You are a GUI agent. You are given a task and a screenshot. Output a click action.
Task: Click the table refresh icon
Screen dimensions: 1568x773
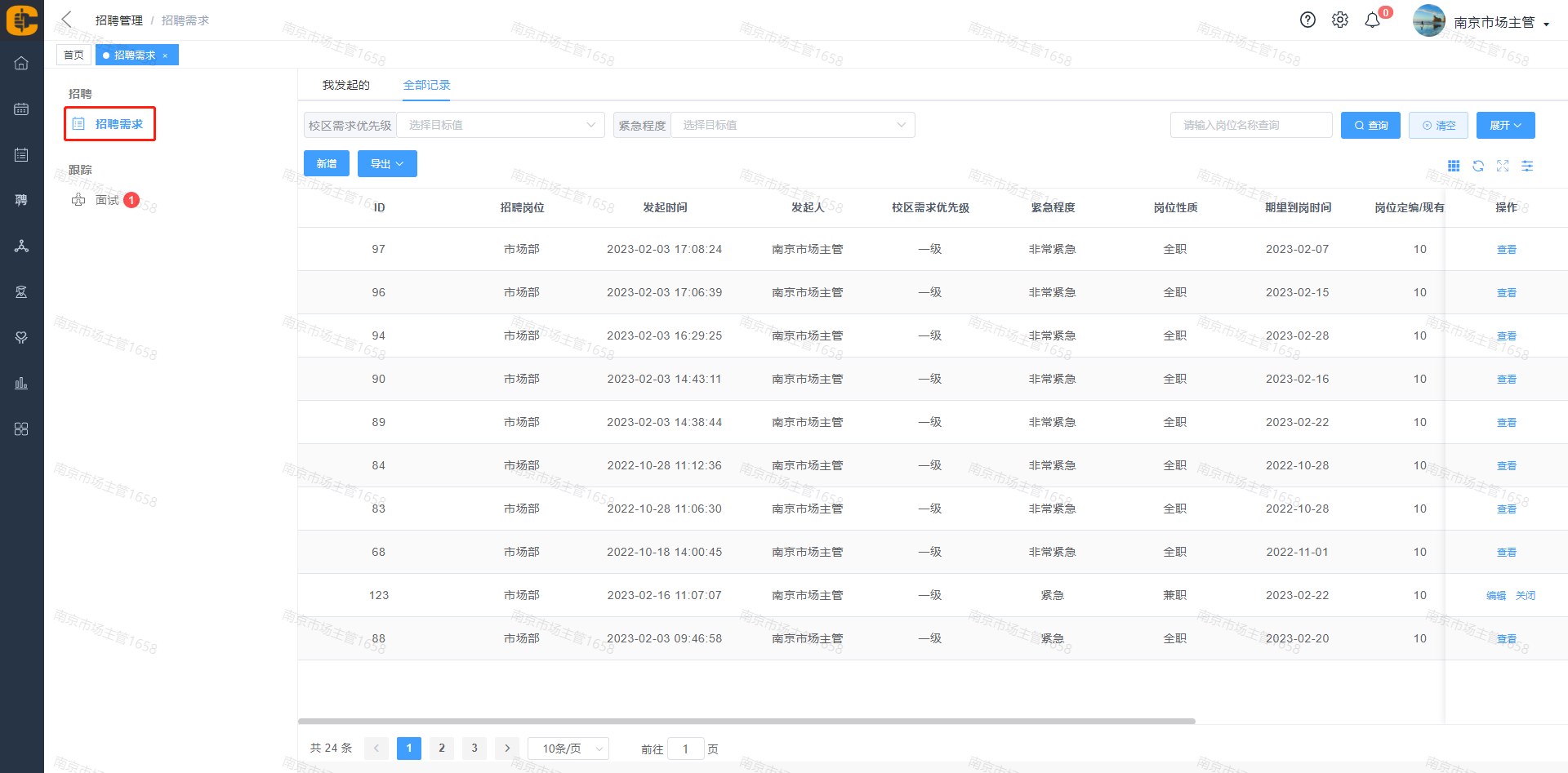(1478, 167)
